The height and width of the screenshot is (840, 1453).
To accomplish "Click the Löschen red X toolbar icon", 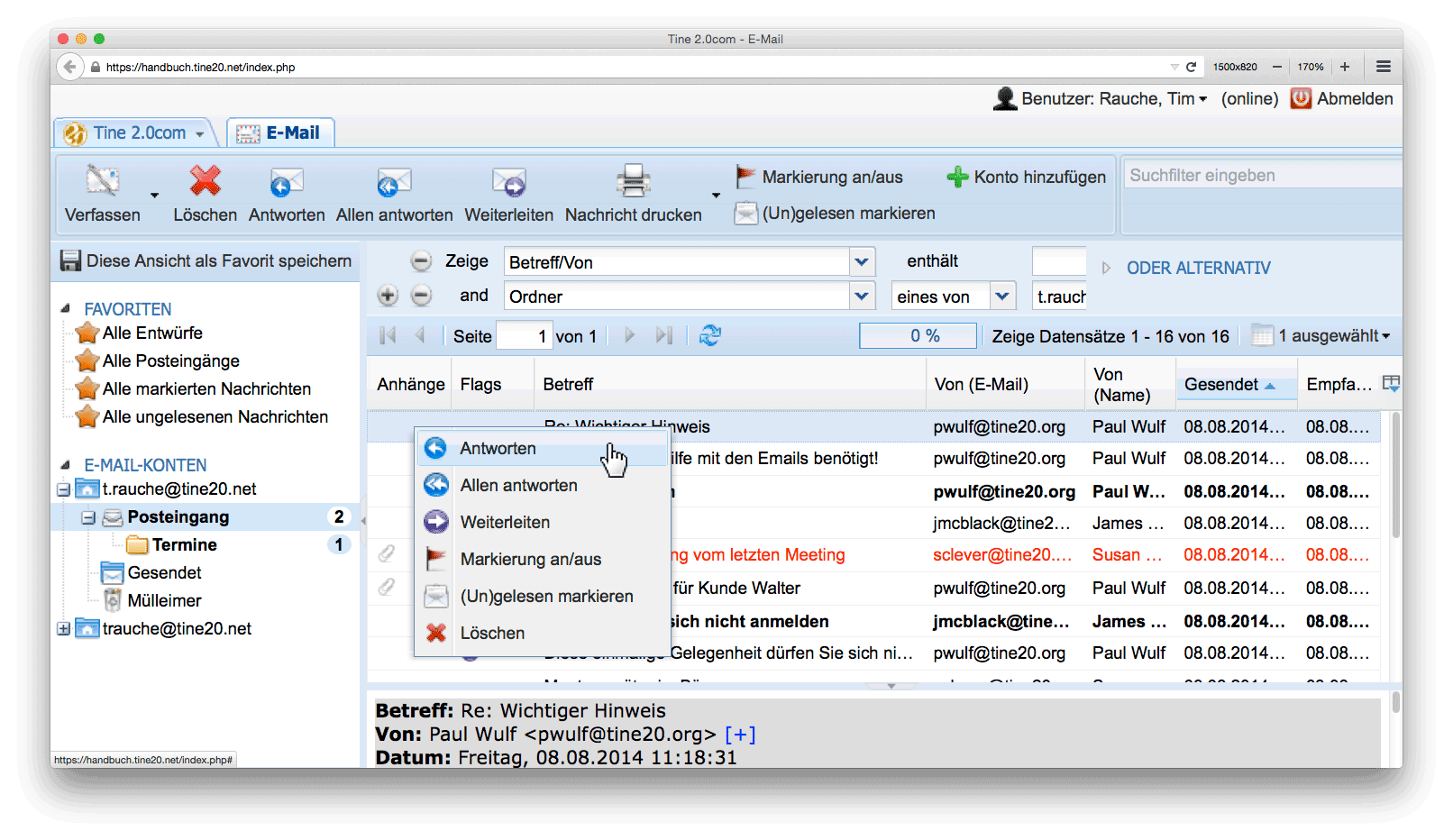I will [206, 181].
